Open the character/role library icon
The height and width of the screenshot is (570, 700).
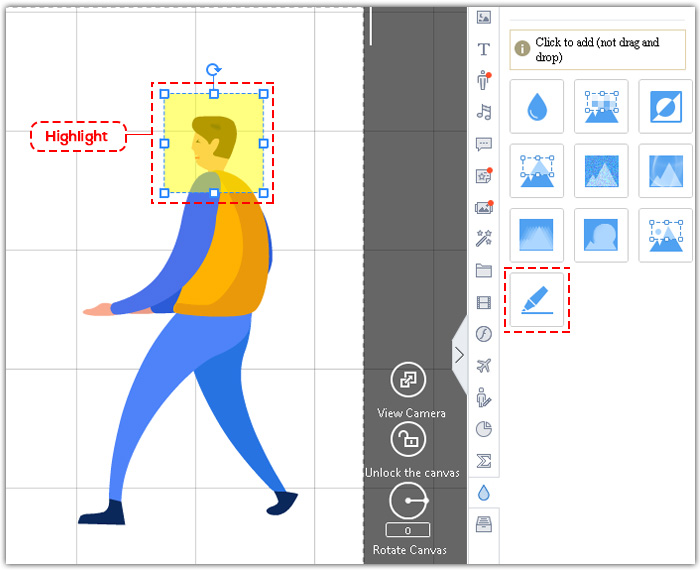[x=483, y=80]
